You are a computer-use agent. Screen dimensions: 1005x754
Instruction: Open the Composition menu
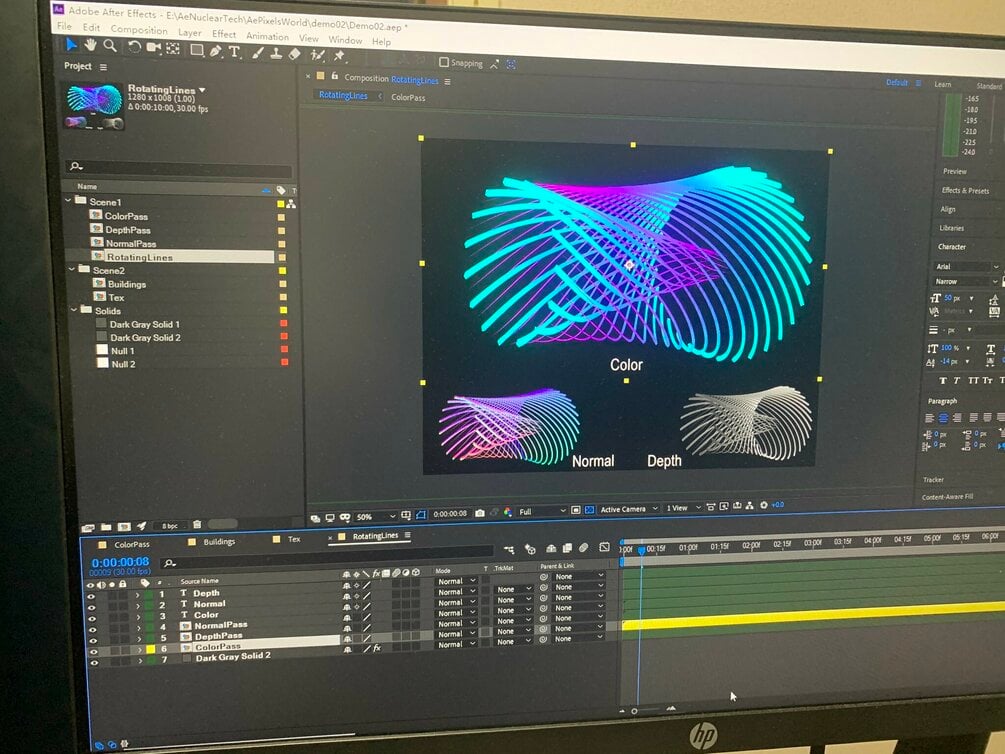(x=138, y=29)
